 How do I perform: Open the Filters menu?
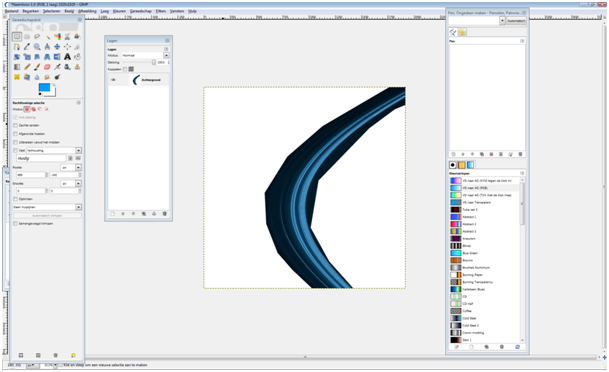pyautogui.click(x=160, y=11)
